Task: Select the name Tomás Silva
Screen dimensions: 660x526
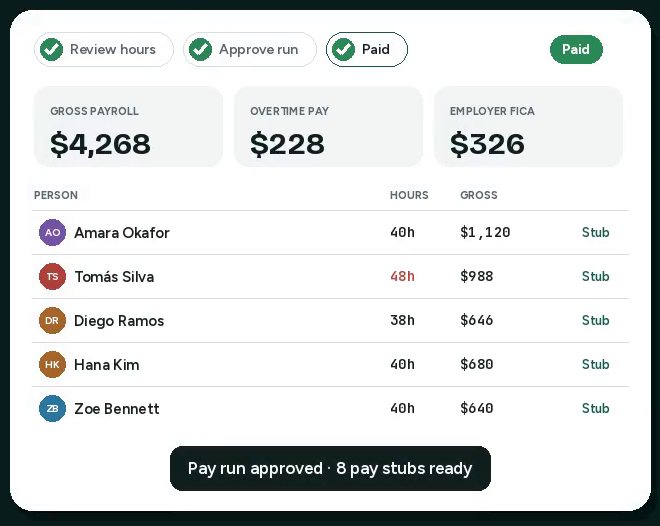Action: pyautogui.click(x=114, y=277)
